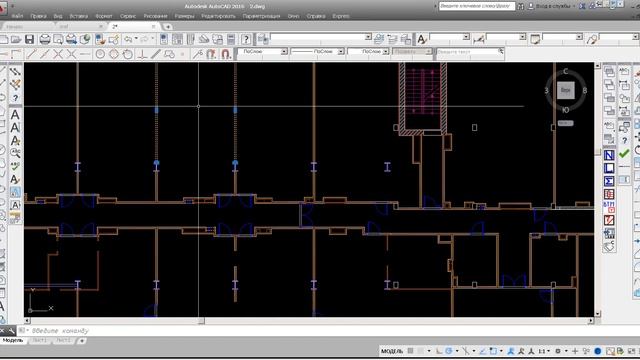Click the Plot printer icon

point(45,39)
